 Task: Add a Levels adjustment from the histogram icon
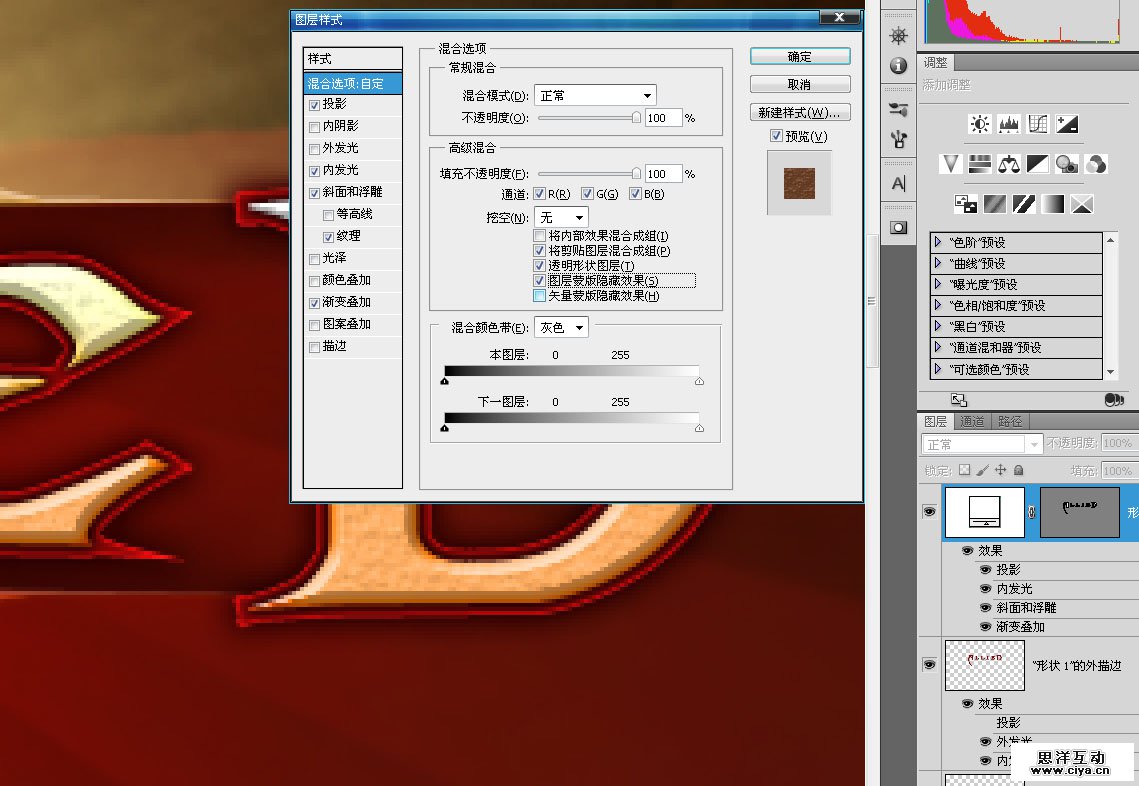pos(1008,124)
